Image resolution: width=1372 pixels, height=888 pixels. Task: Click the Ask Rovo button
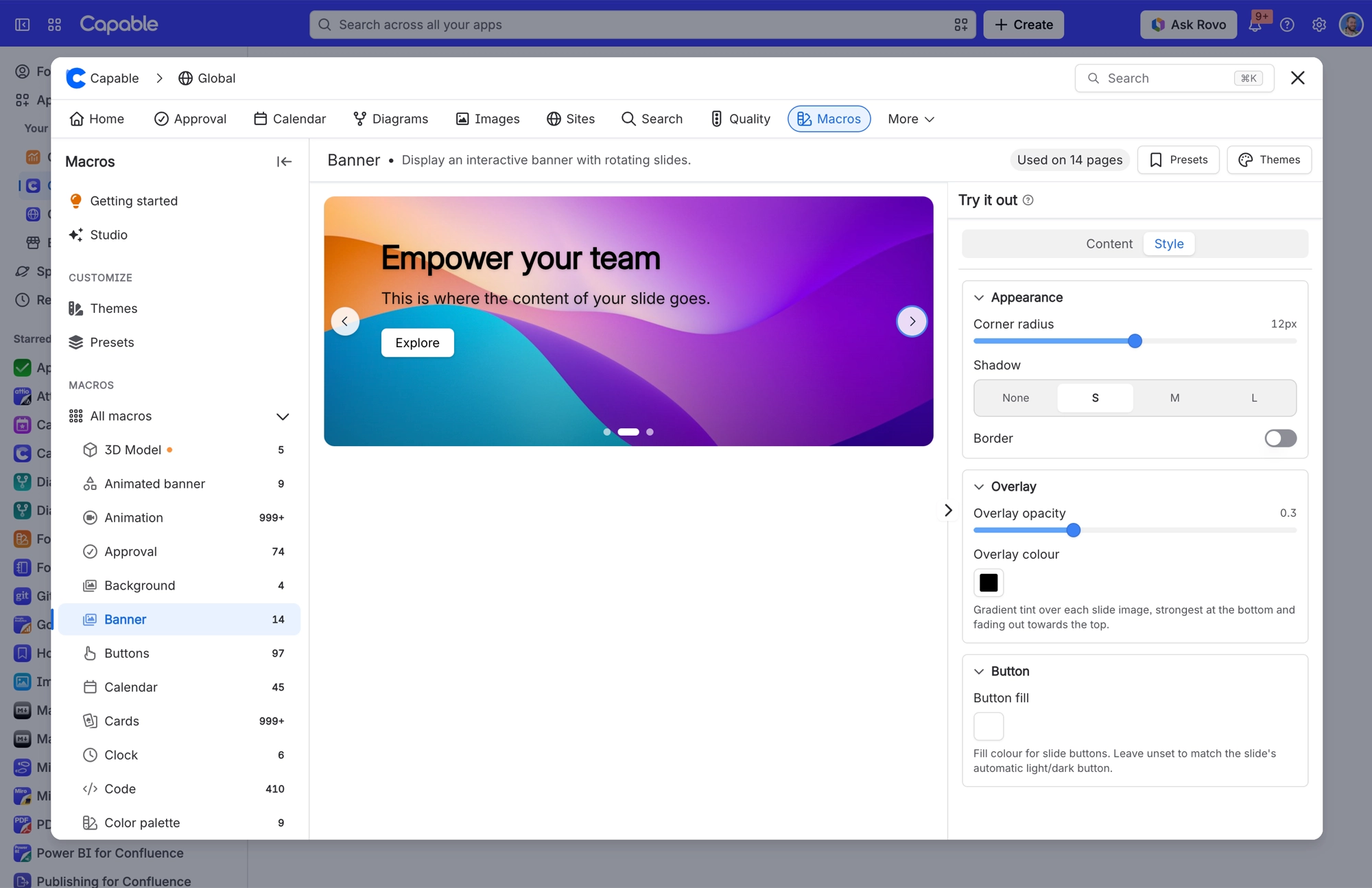tap(1188, 25)
